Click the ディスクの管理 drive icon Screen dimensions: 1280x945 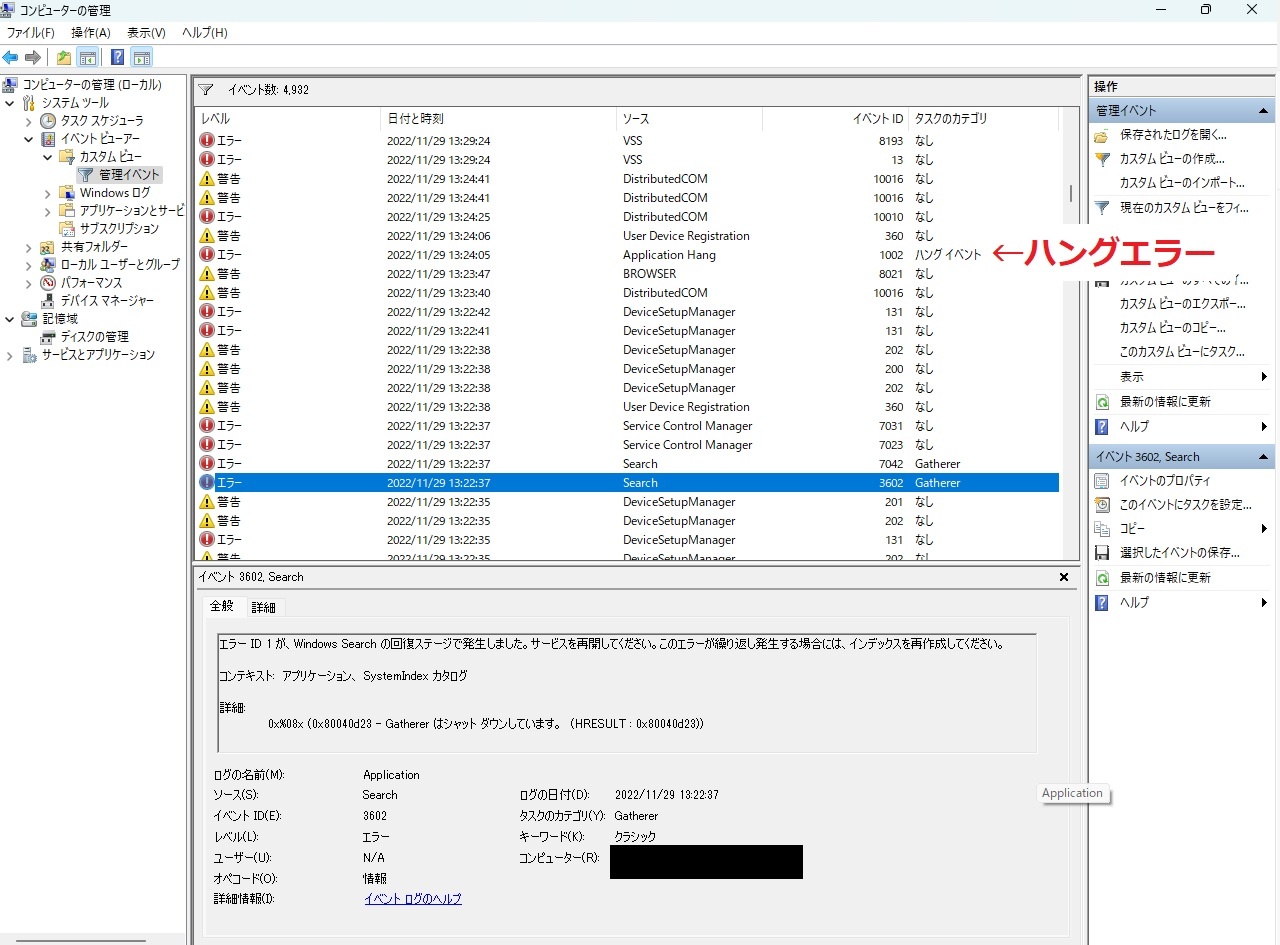point(48,337)
